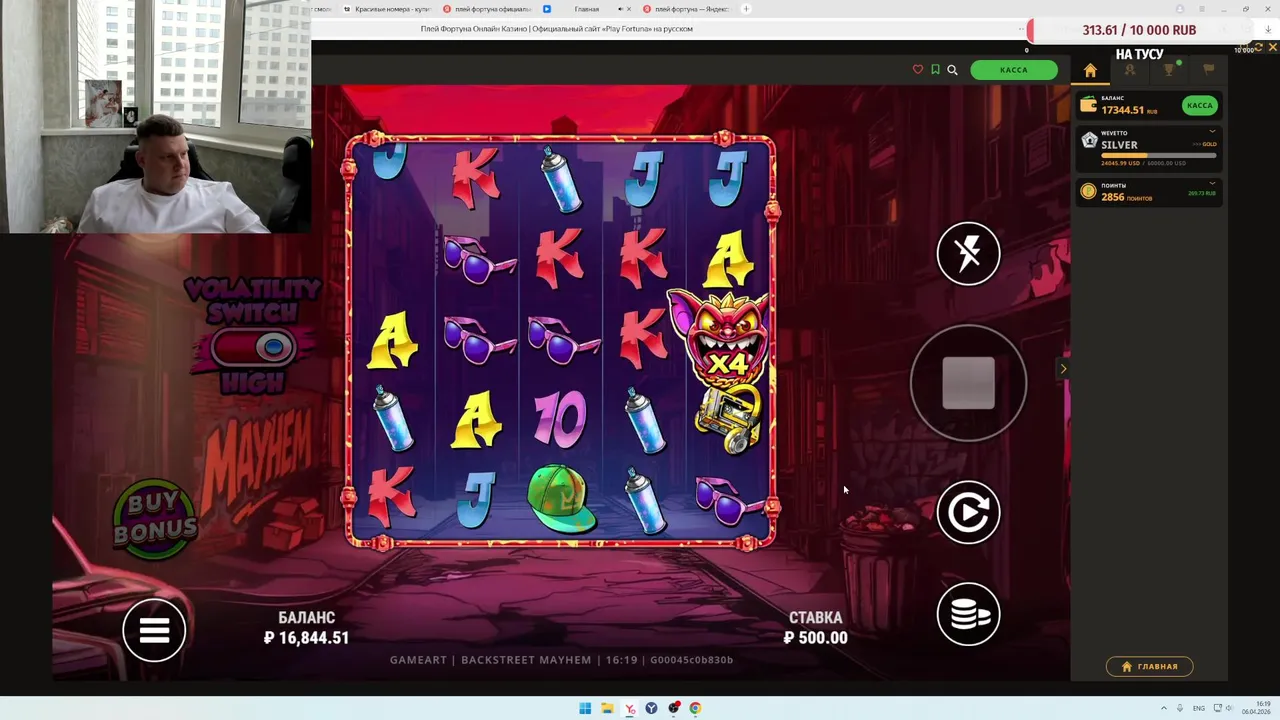Expand the Поинты card chevron

tap(1212, 184)
